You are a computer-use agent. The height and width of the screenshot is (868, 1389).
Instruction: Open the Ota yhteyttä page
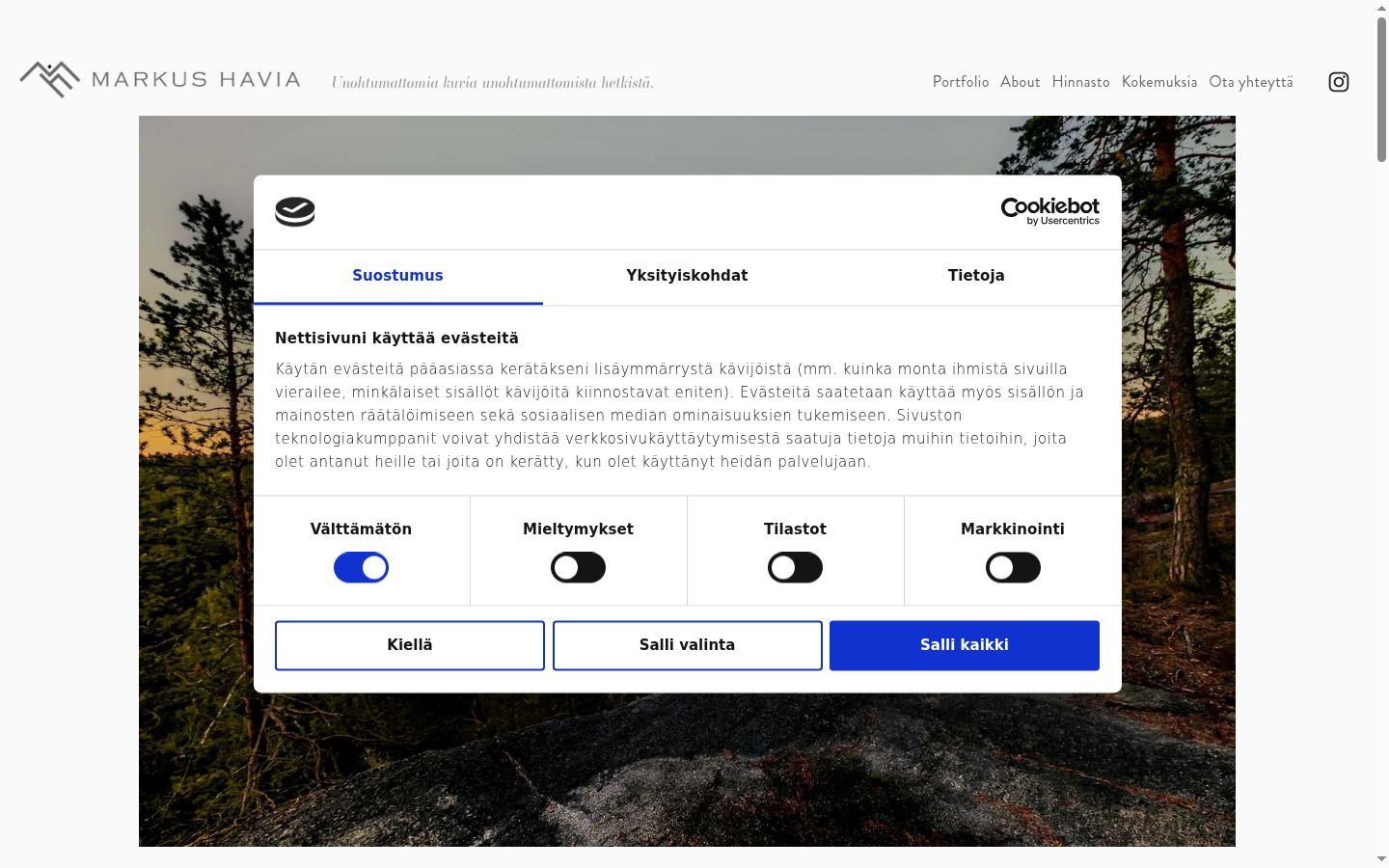pyautogui.click(x=1251, y=82)
